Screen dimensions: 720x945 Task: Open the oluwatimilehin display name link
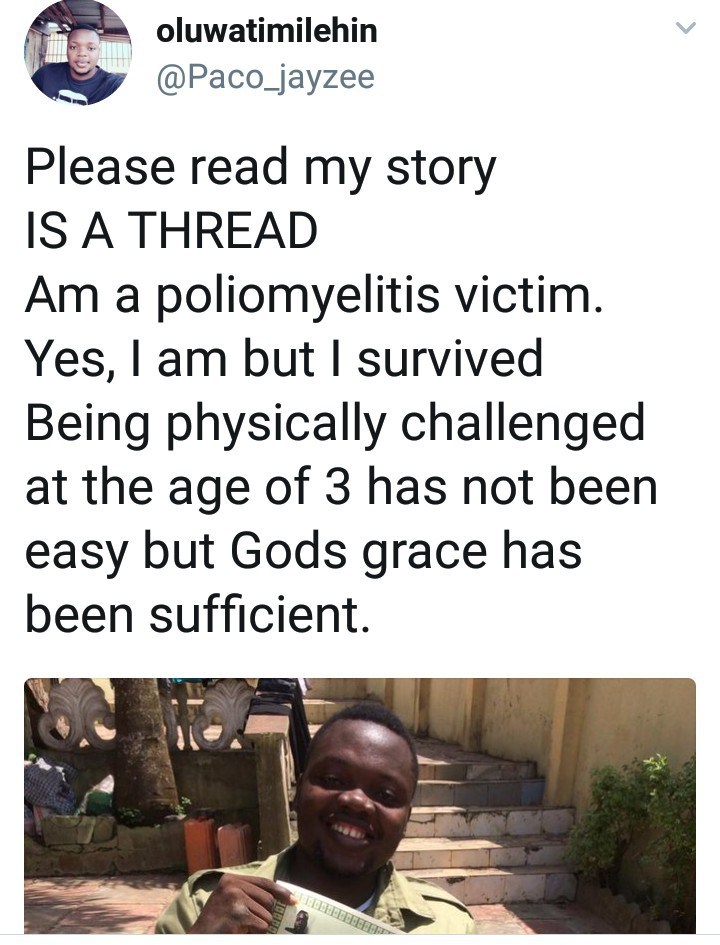pos(266,31)
